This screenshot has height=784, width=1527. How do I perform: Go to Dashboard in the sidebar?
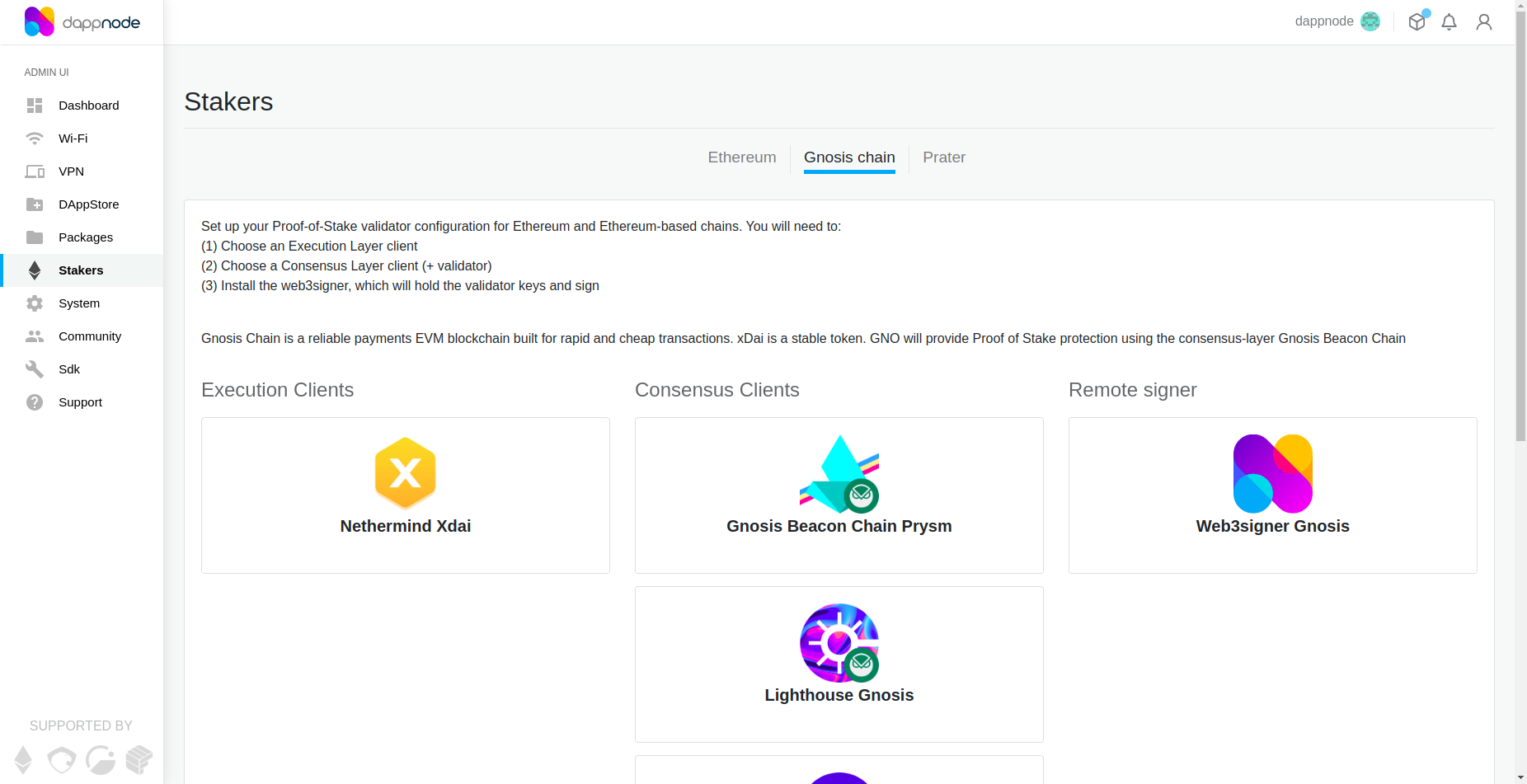point(82,106)
